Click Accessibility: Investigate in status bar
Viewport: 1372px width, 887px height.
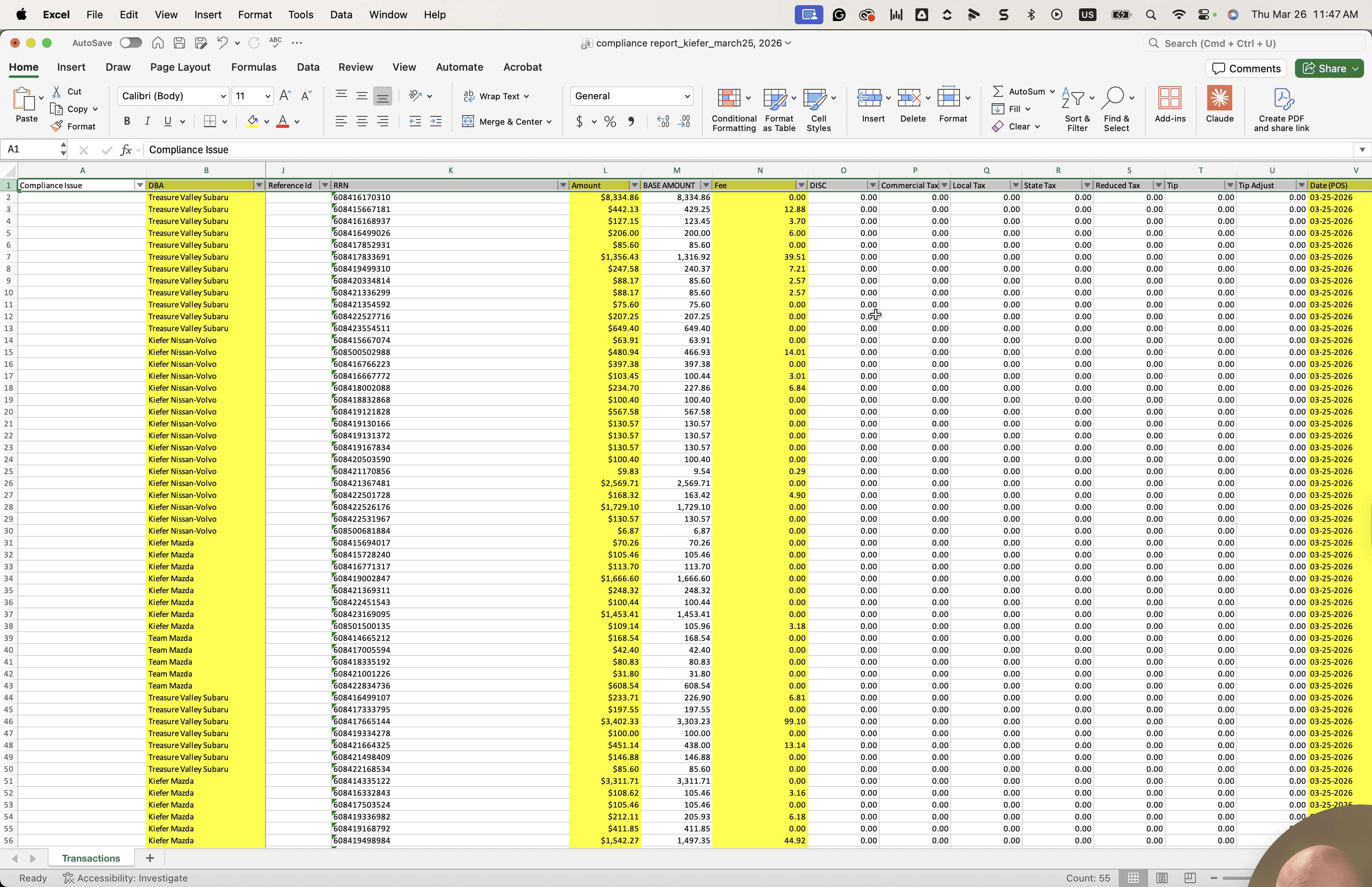pos(125,878)
